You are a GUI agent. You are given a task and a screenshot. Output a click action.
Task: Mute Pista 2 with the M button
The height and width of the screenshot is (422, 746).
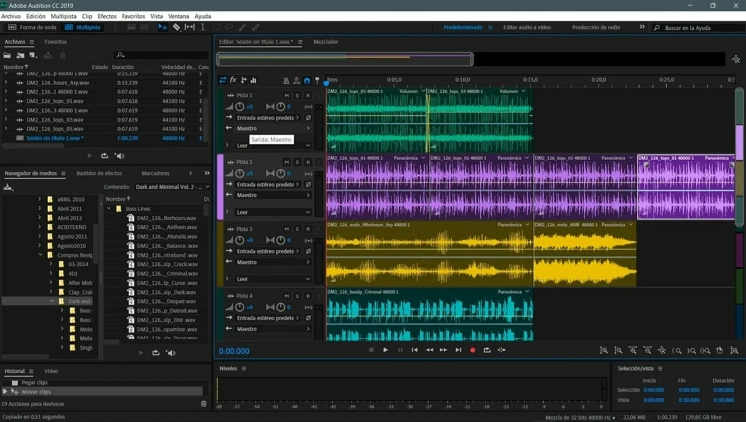pyautogui.click(x=286, y=162)
